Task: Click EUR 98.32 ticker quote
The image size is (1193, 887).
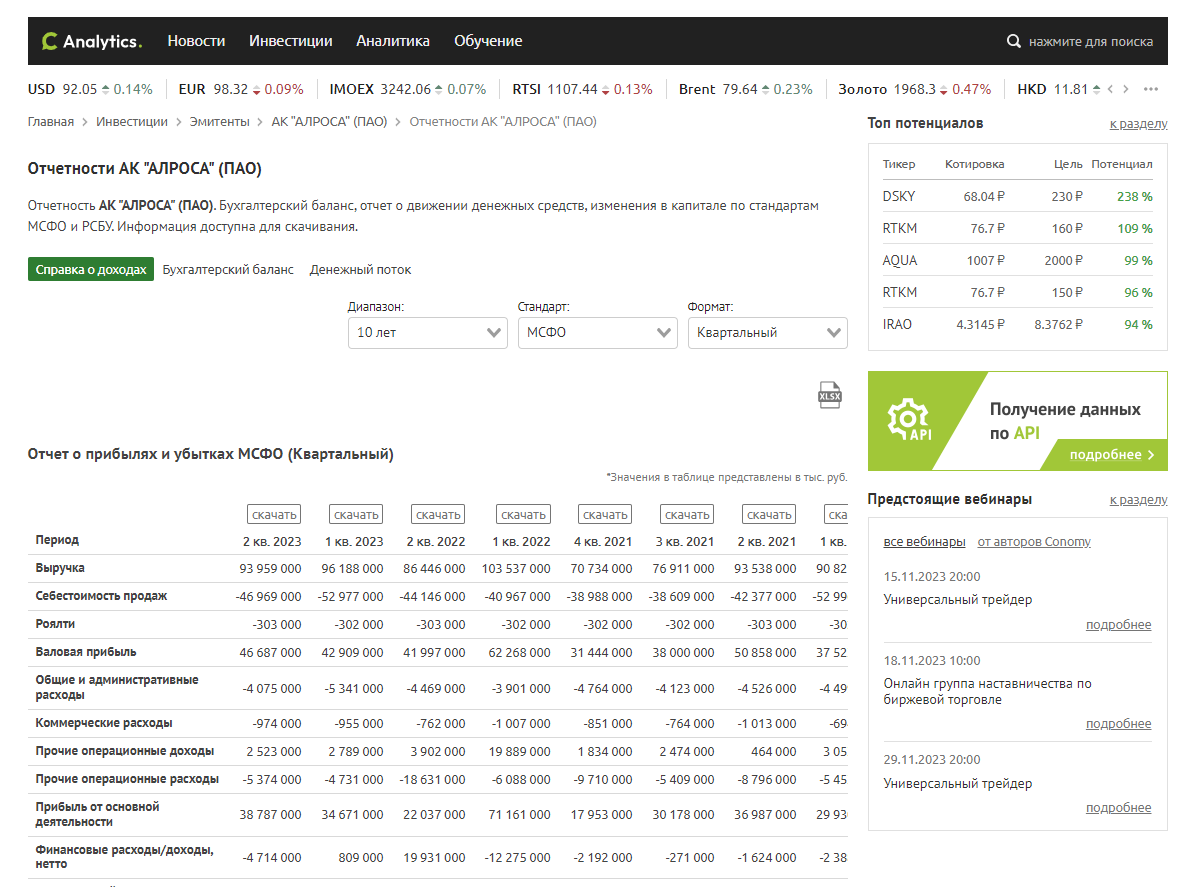Action: [241, 89]
